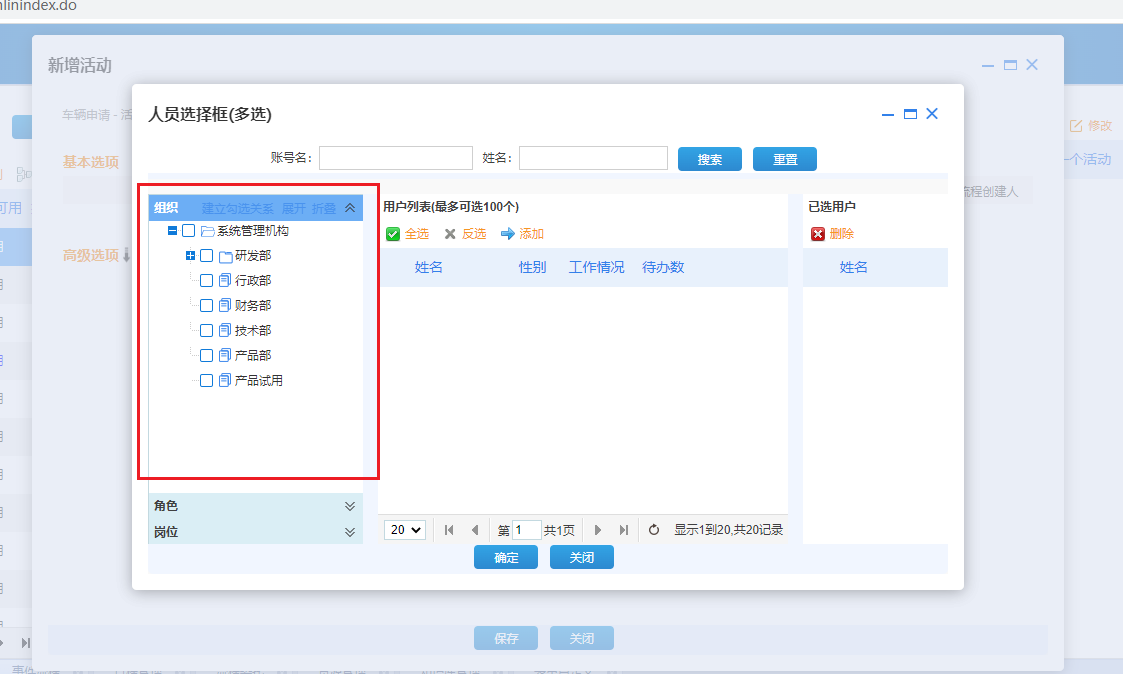Screen dimensions: 1123x674
Task: Go to next page in pager
Action: 598,530
